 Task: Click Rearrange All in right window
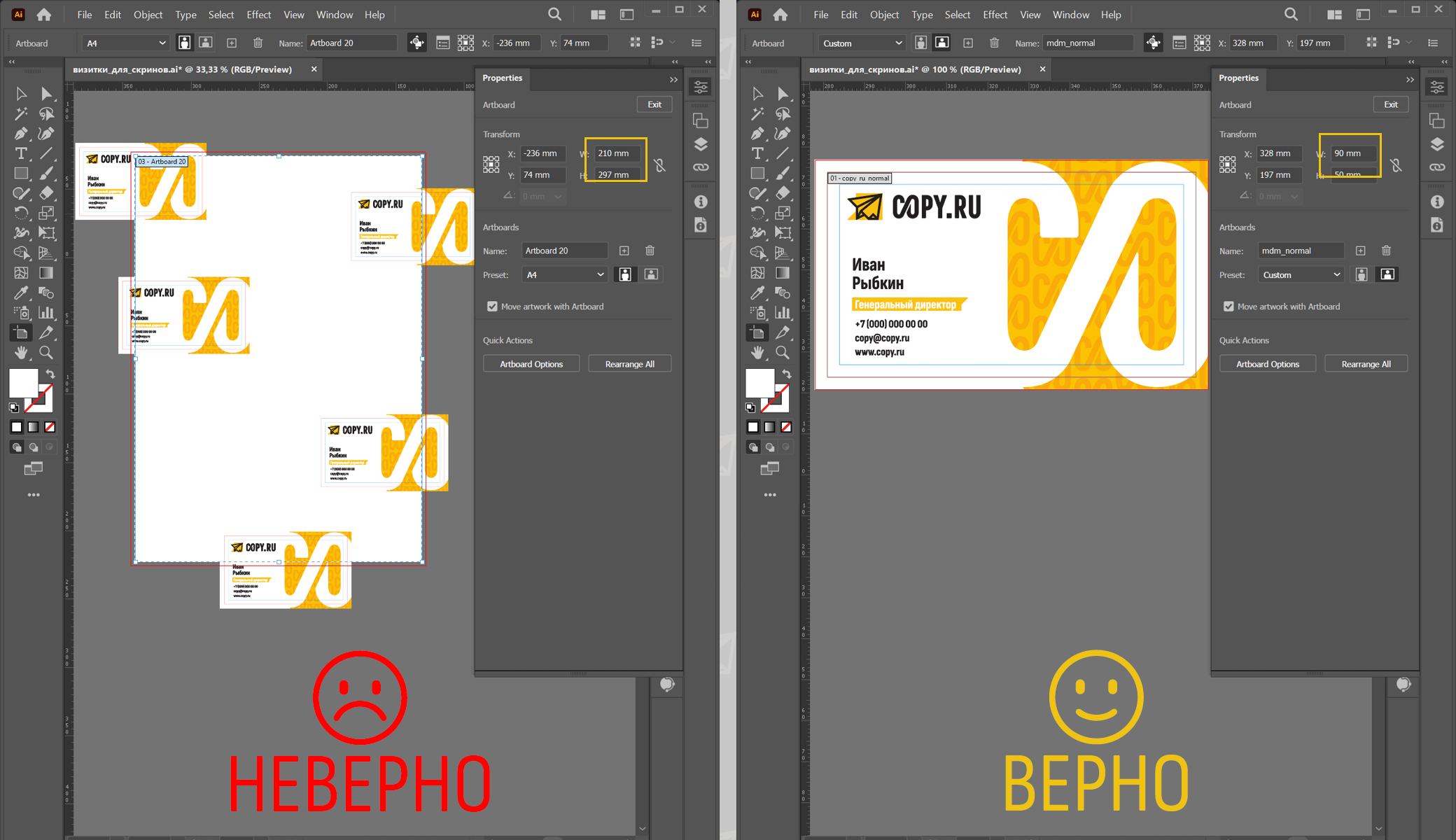tap(1366, 364)
